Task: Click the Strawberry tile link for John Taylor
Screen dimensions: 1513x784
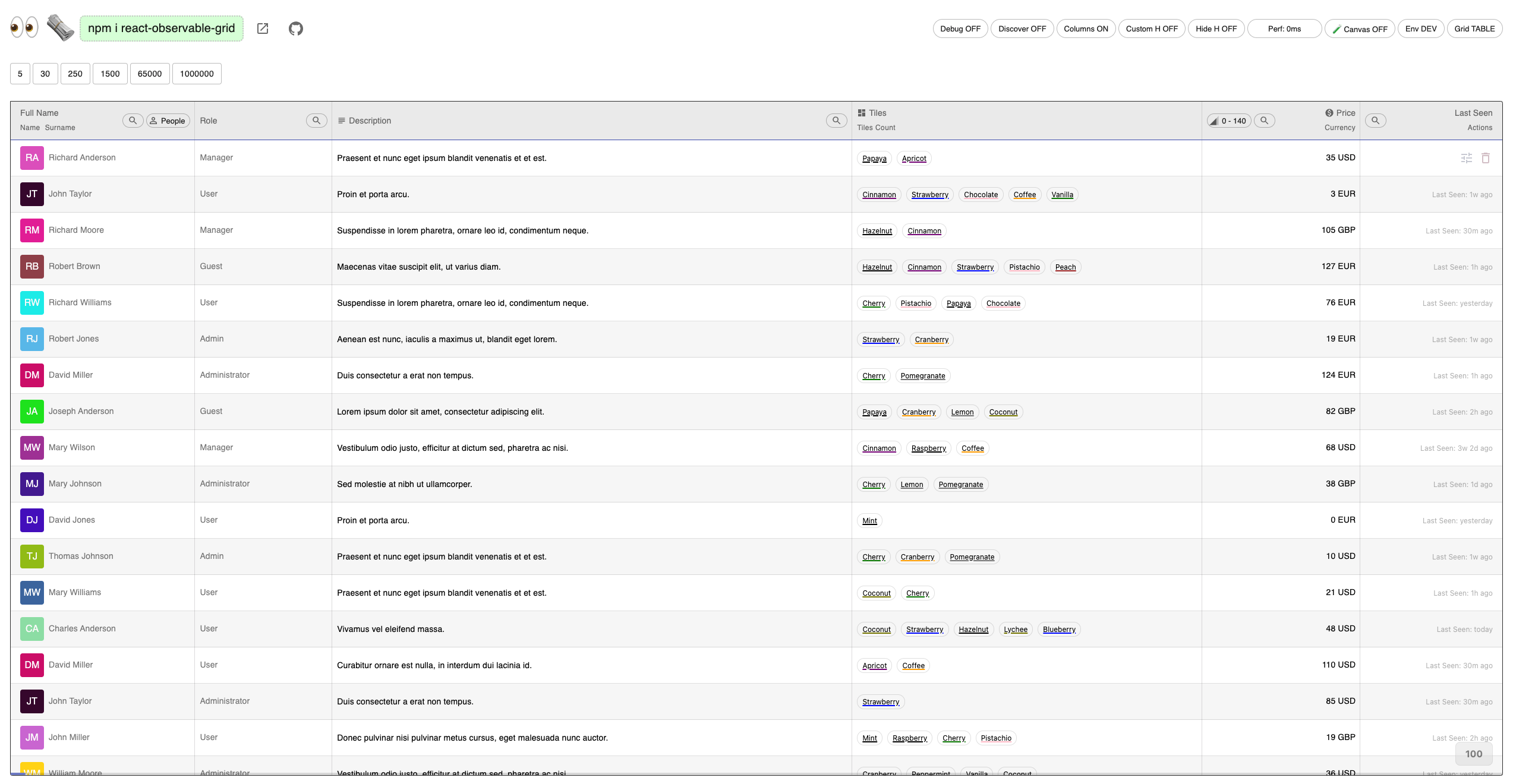Action: [x=929, y=195]
